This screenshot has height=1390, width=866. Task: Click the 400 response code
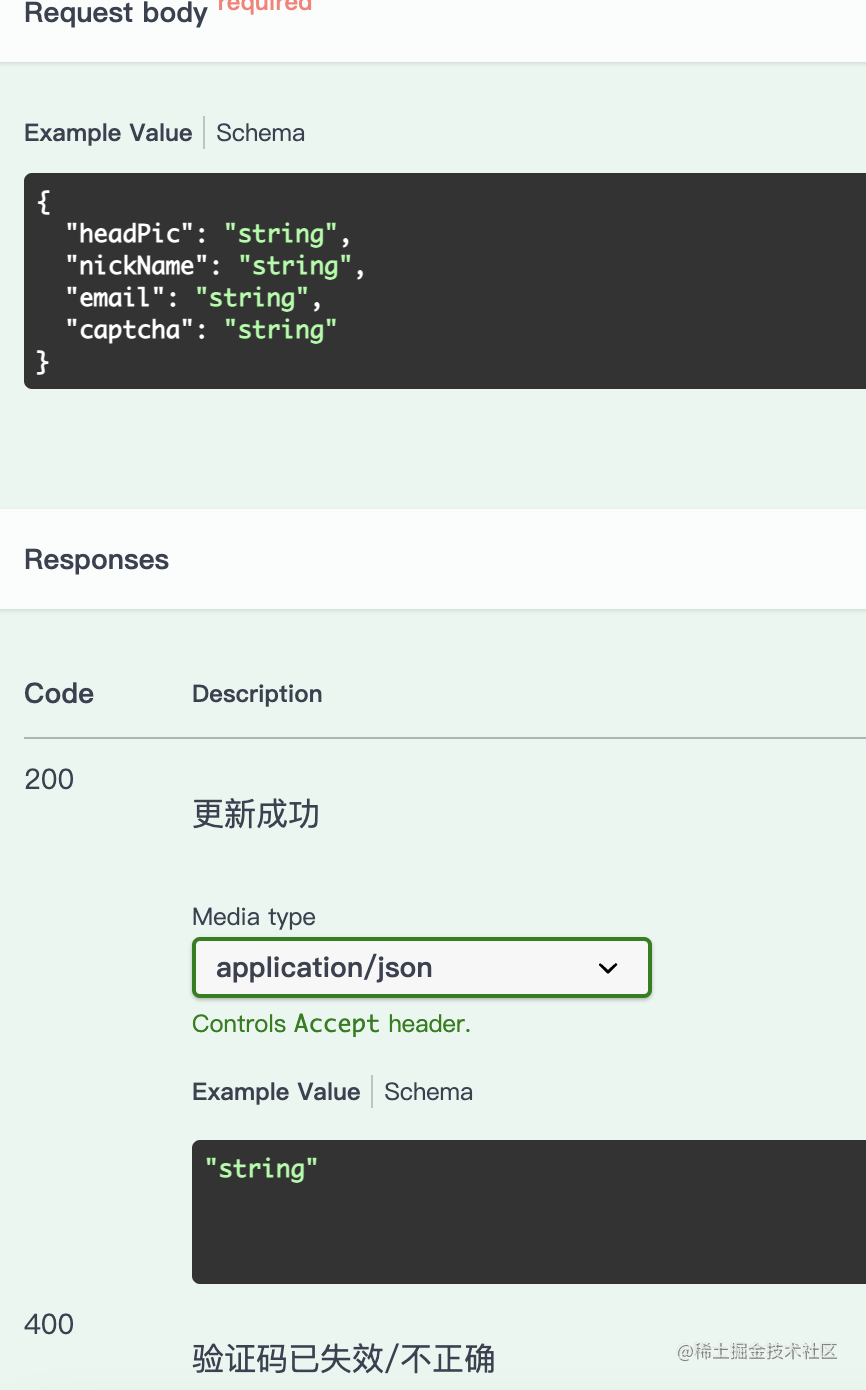click(49, 1325)
